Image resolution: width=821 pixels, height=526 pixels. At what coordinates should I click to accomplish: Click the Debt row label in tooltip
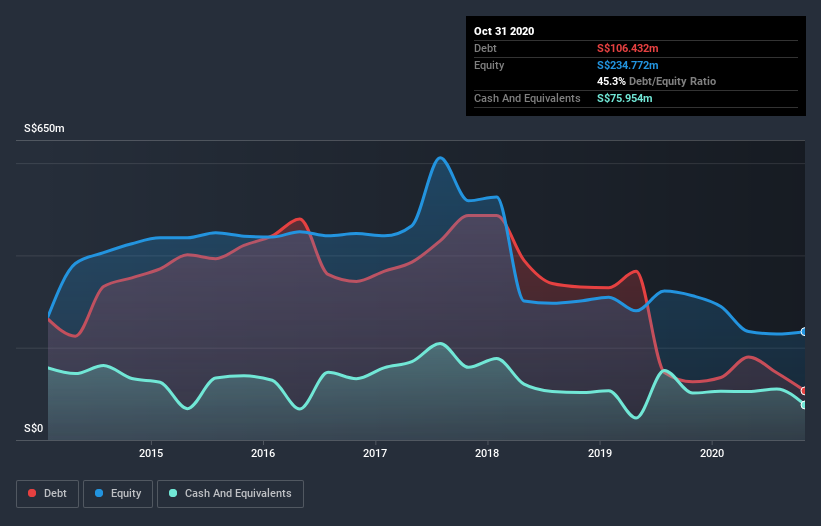pos(485,48)
